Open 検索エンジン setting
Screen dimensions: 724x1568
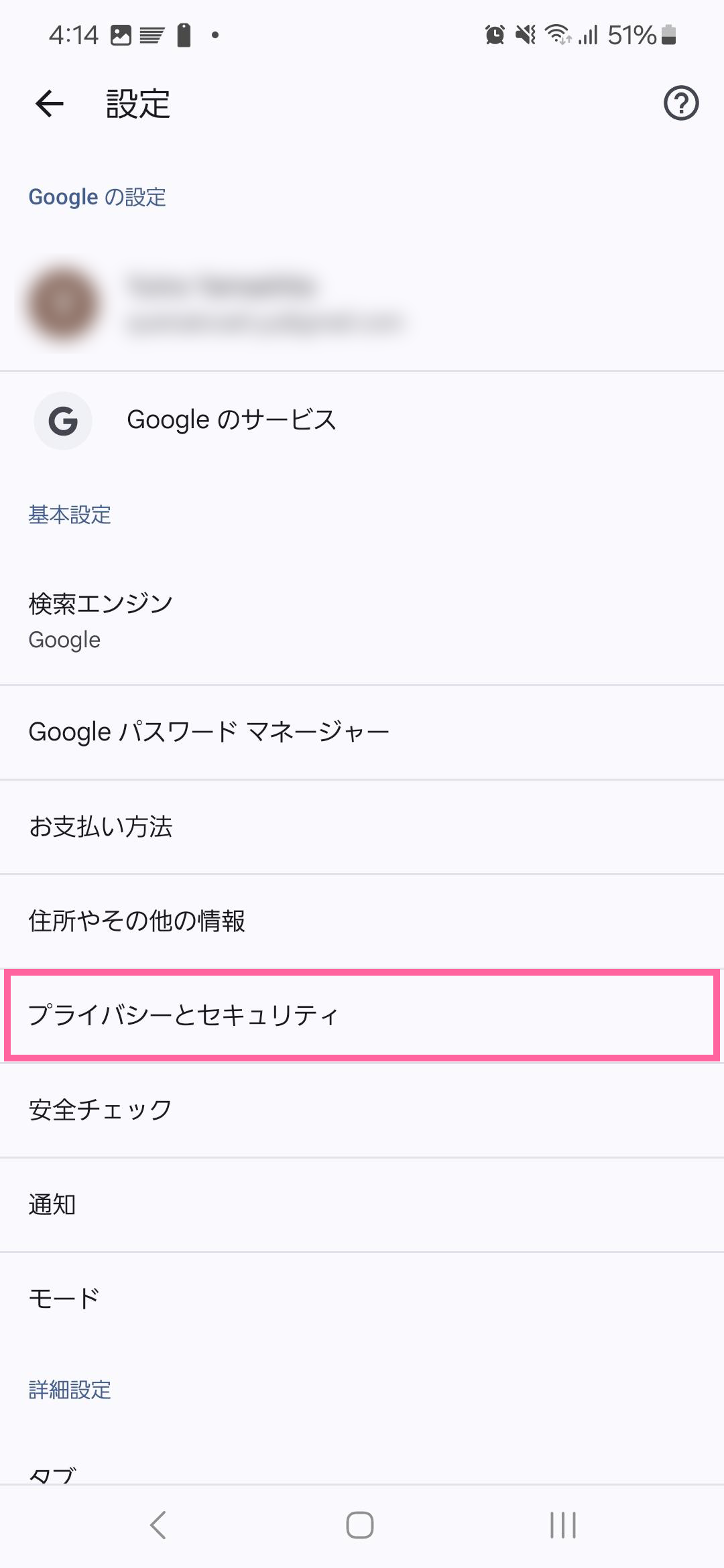(362, 621)
